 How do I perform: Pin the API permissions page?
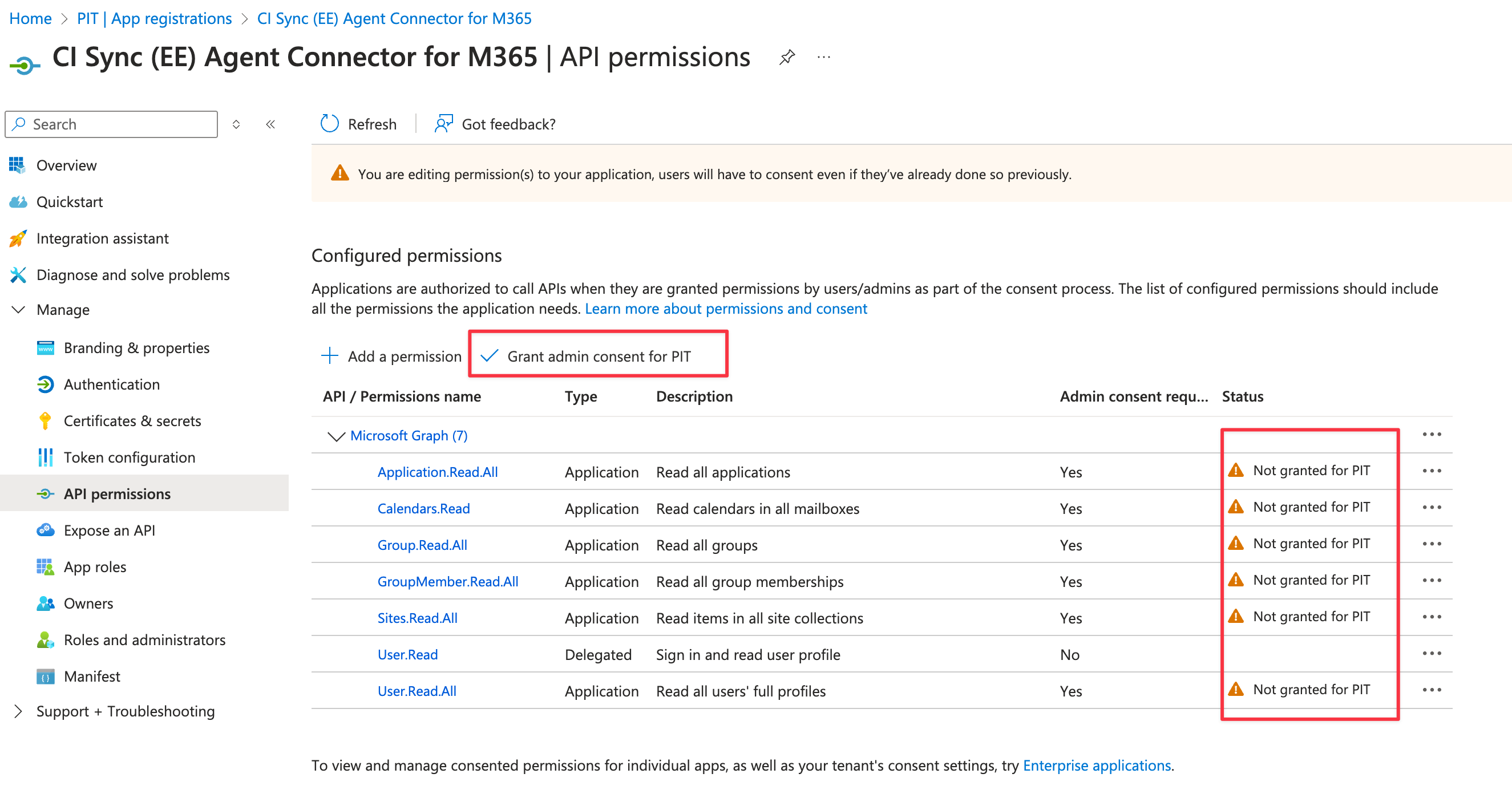[x=786, y=58]
